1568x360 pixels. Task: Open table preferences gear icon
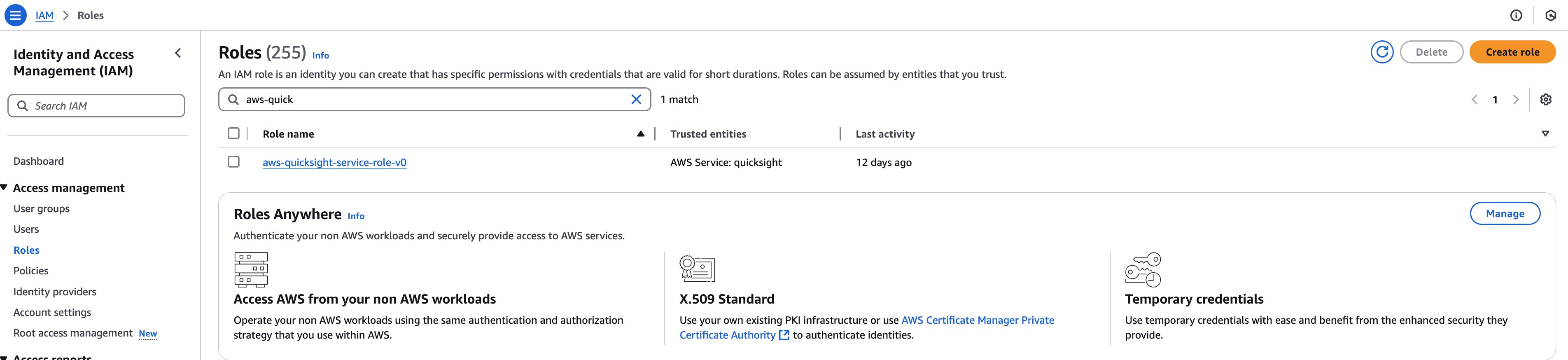(1545, 99)
